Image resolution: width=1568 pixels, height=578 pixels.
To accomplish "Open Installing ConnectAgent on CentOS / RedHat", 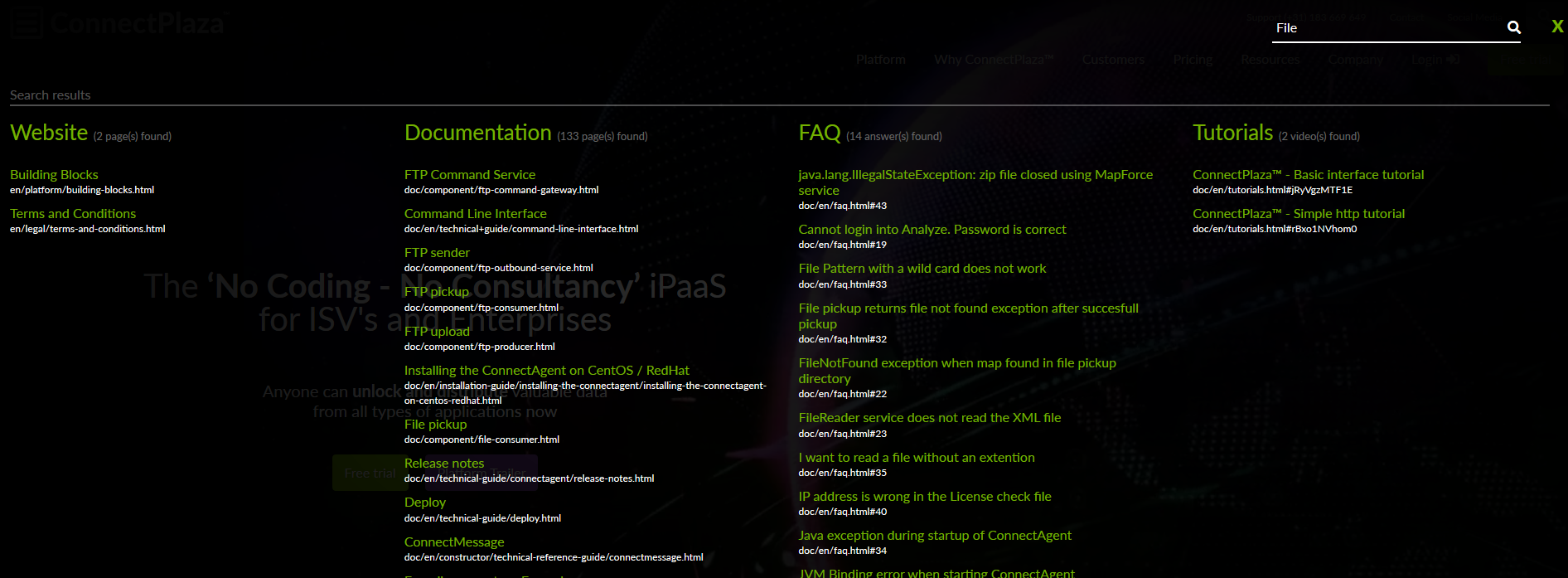I will coord(546,371).
